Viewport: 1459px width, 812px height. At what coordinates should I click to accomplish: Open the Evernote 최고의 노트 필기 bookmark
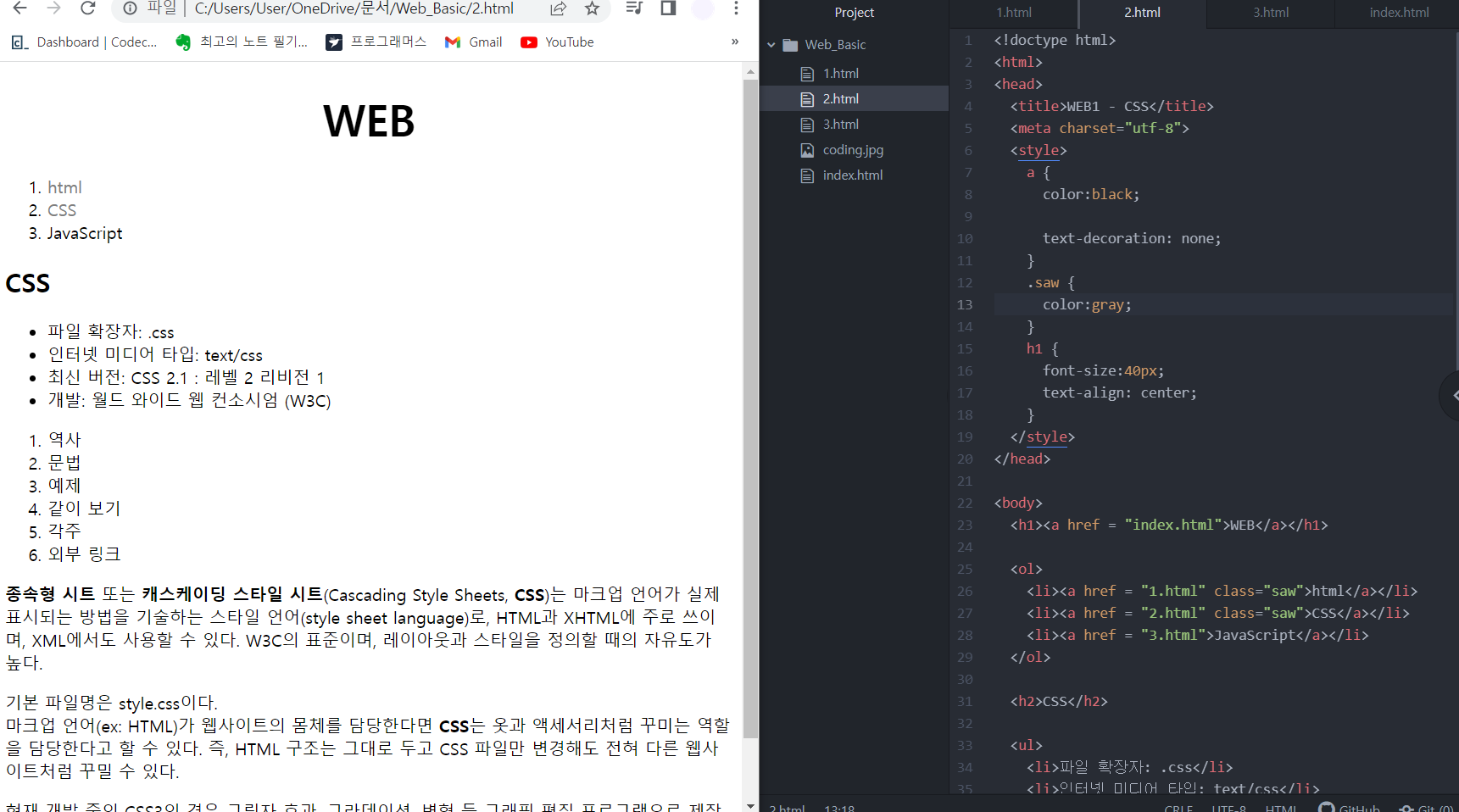tap(242, 42)
